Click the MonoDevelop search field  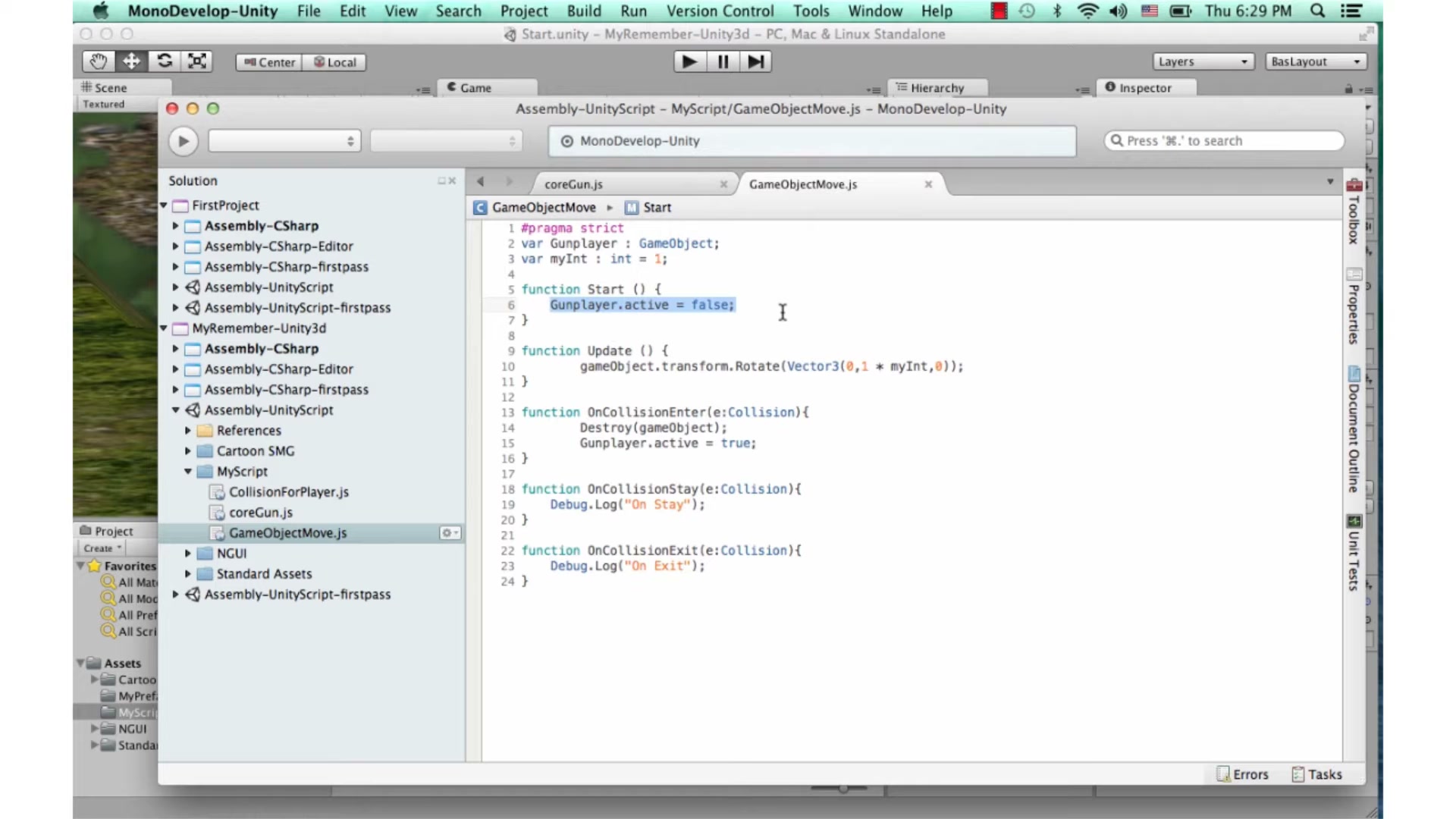click(1225, 141)
